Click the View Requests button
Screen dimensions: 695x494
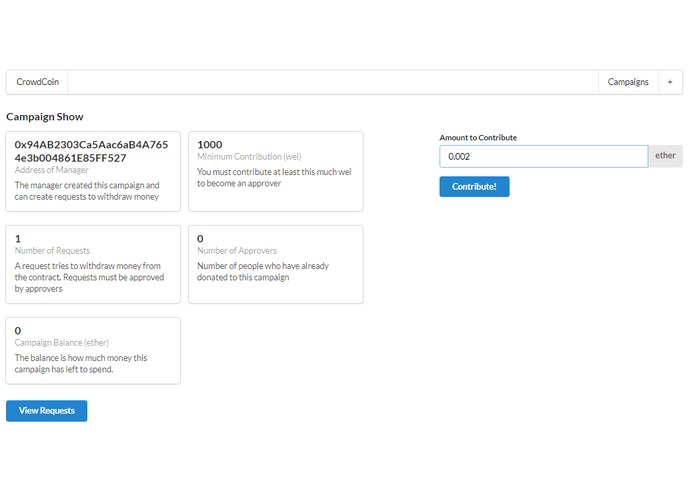tap(47, 411)
